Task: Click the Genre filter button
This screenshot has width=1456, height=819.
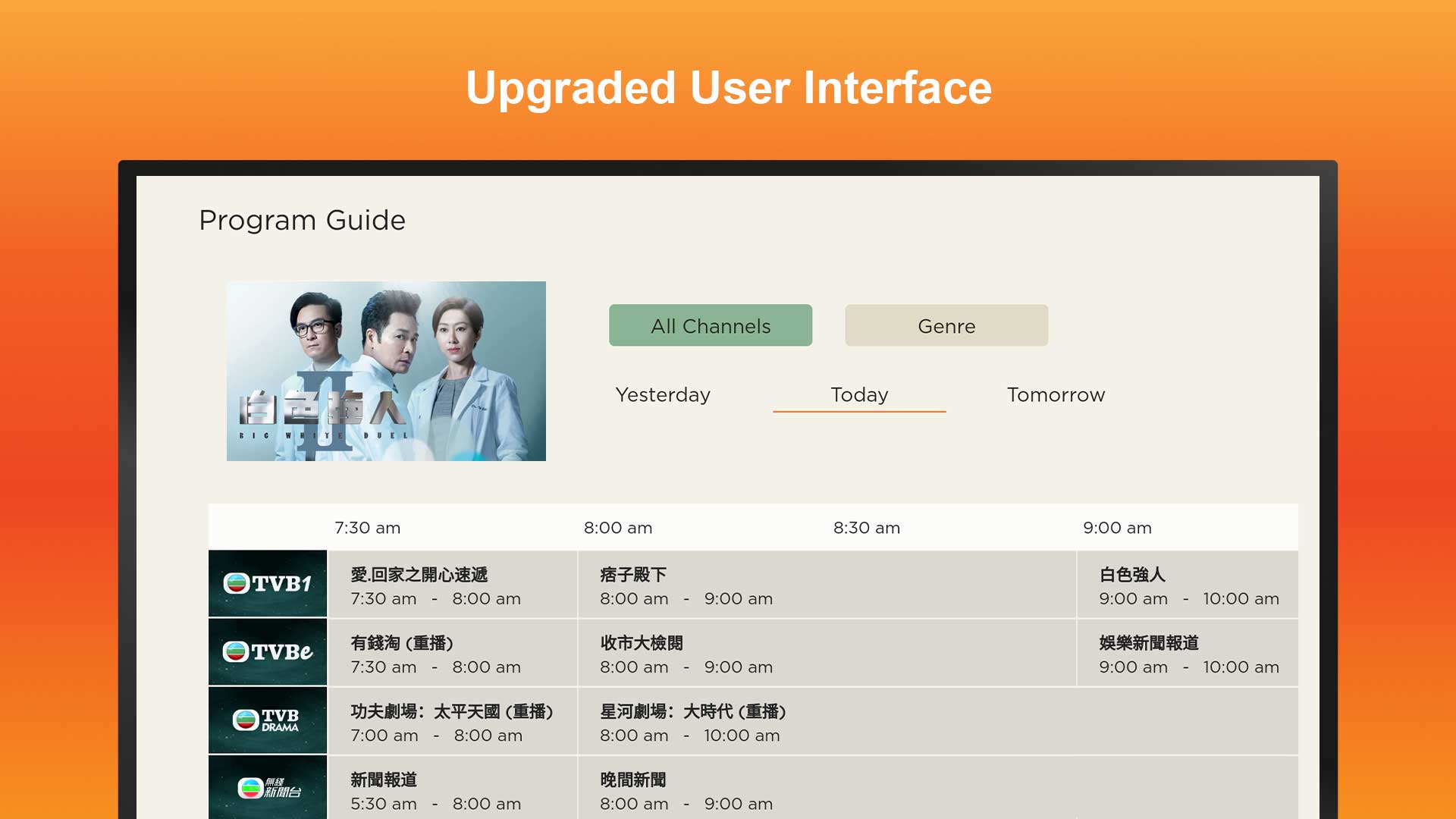Action: (x=946, y=325)
